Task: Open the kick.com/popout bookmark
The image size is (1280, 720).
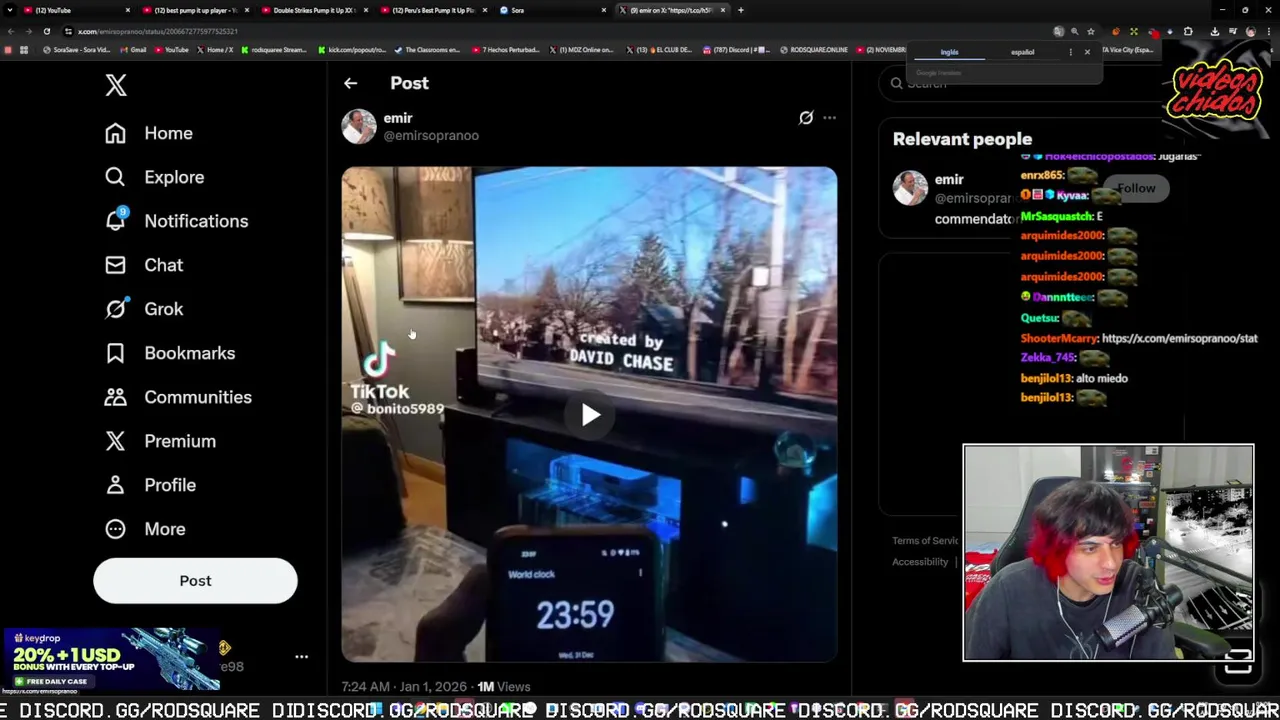Action: pyautogui.click(x=353, y=50)
